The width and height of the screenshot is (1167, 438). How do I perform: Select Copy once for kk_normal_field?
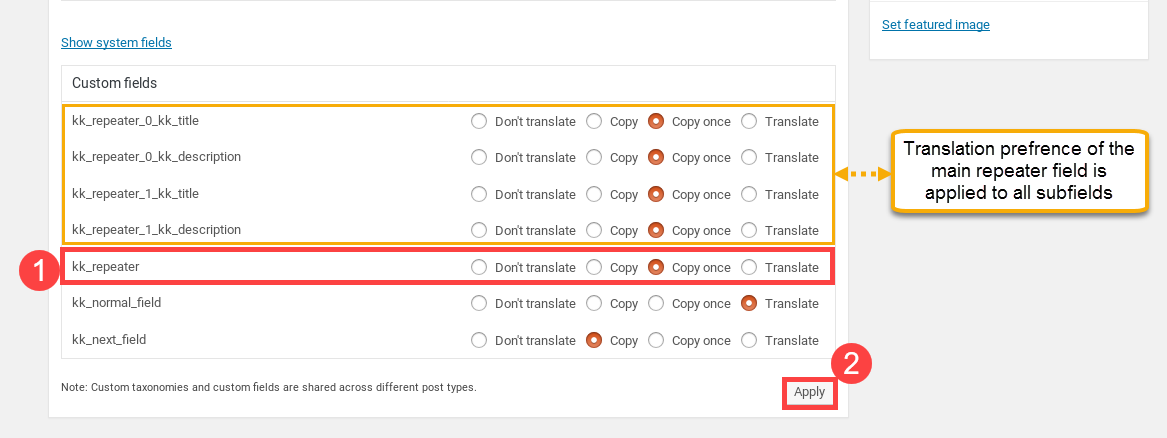pyautogui.click(x=656, y=303)
